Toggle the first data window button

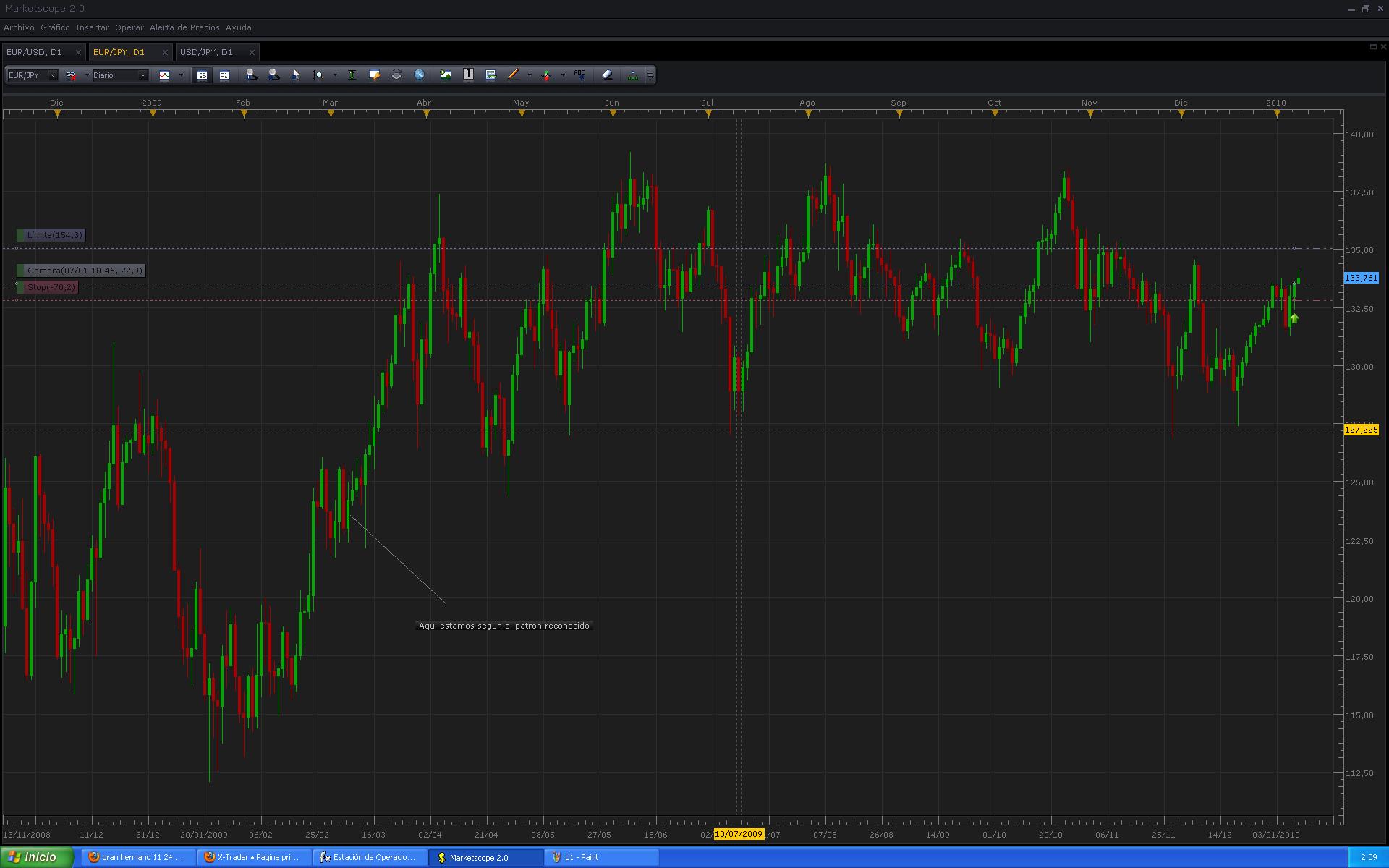202,75
